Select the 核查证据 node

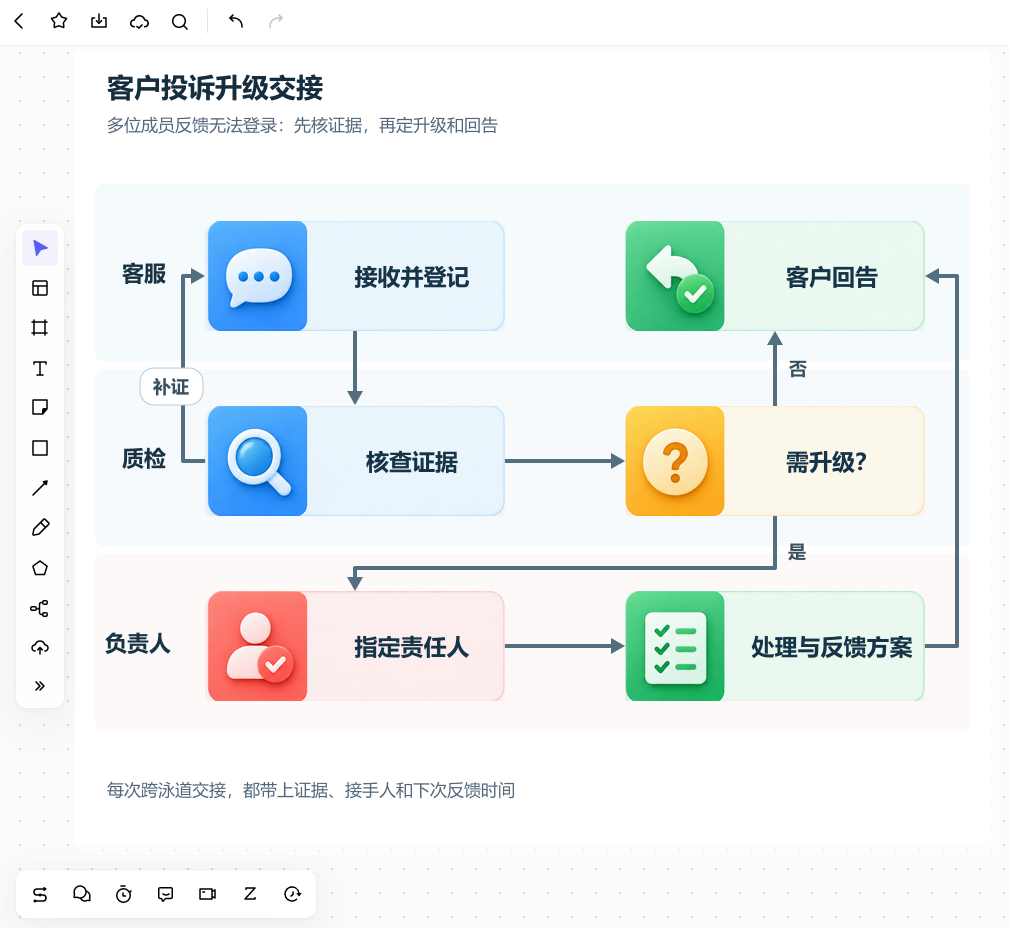(x=356, y=461)
